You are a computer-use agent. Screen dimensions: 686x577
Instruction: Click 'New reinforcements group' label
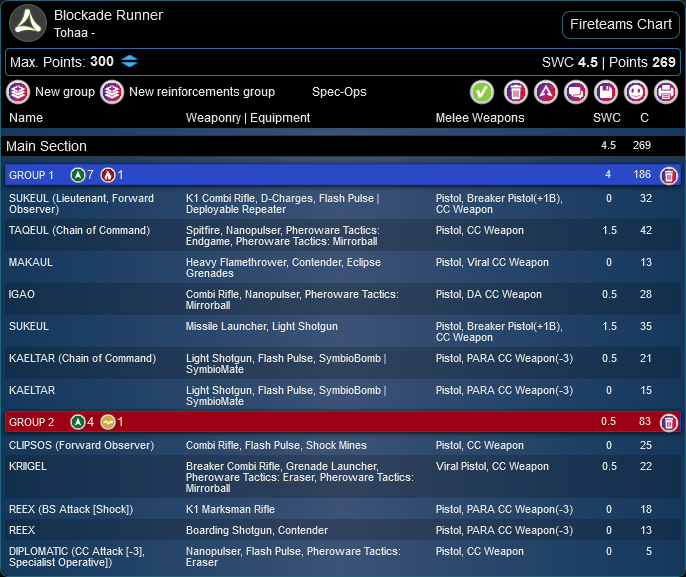pos(202,92)
